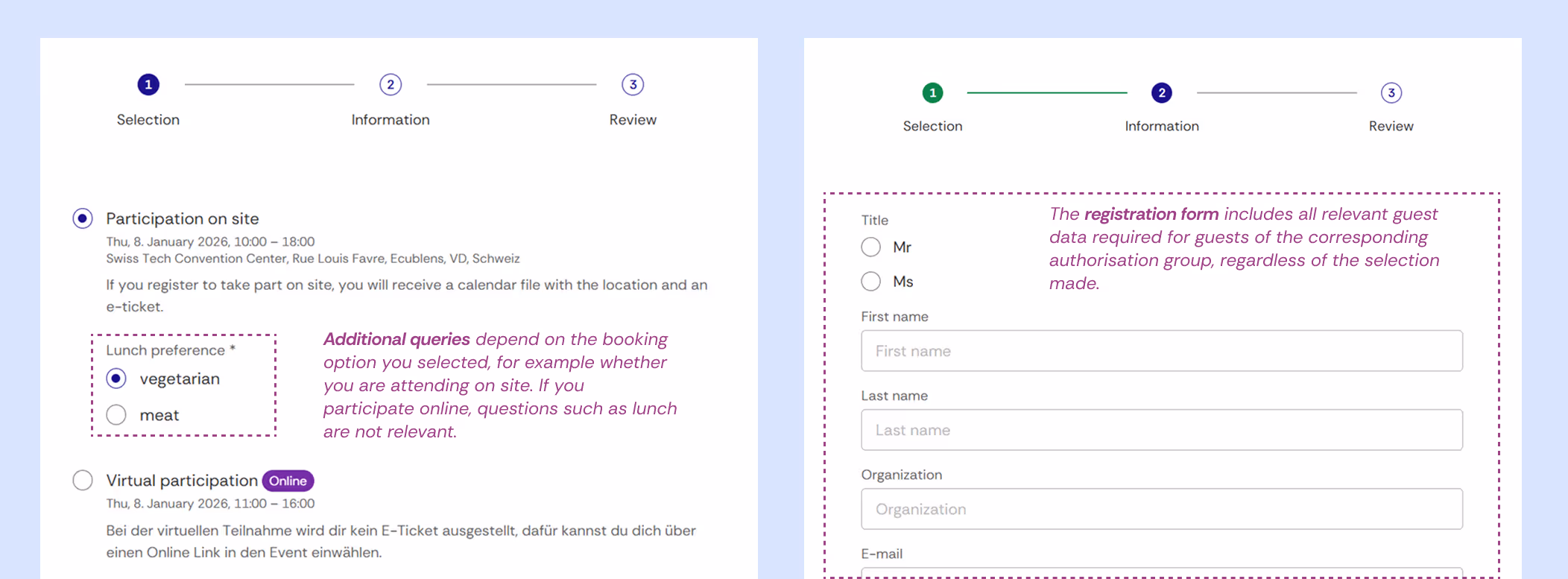This screenshot has width=1568, height=579.
Task: Click the 'E-mail' field label
Action: [x=882, y=554]
